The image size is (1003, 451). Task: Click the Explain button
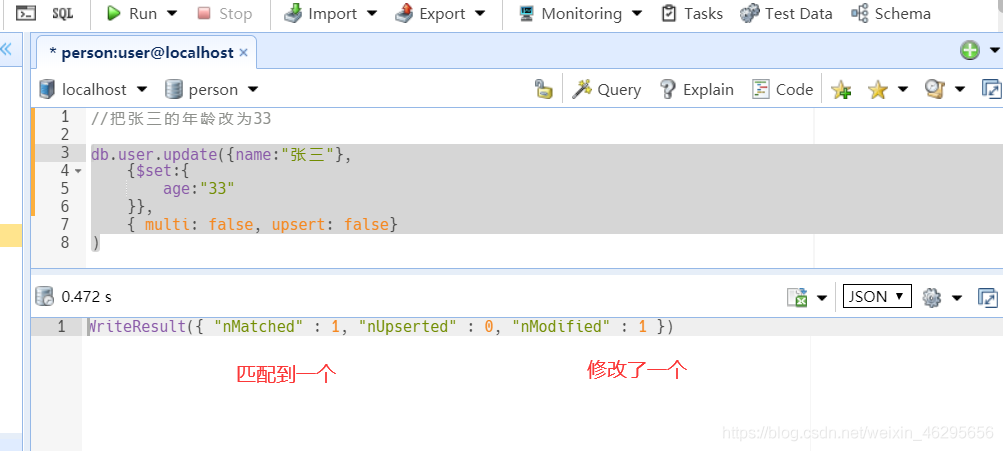click(x=696, y=90)
